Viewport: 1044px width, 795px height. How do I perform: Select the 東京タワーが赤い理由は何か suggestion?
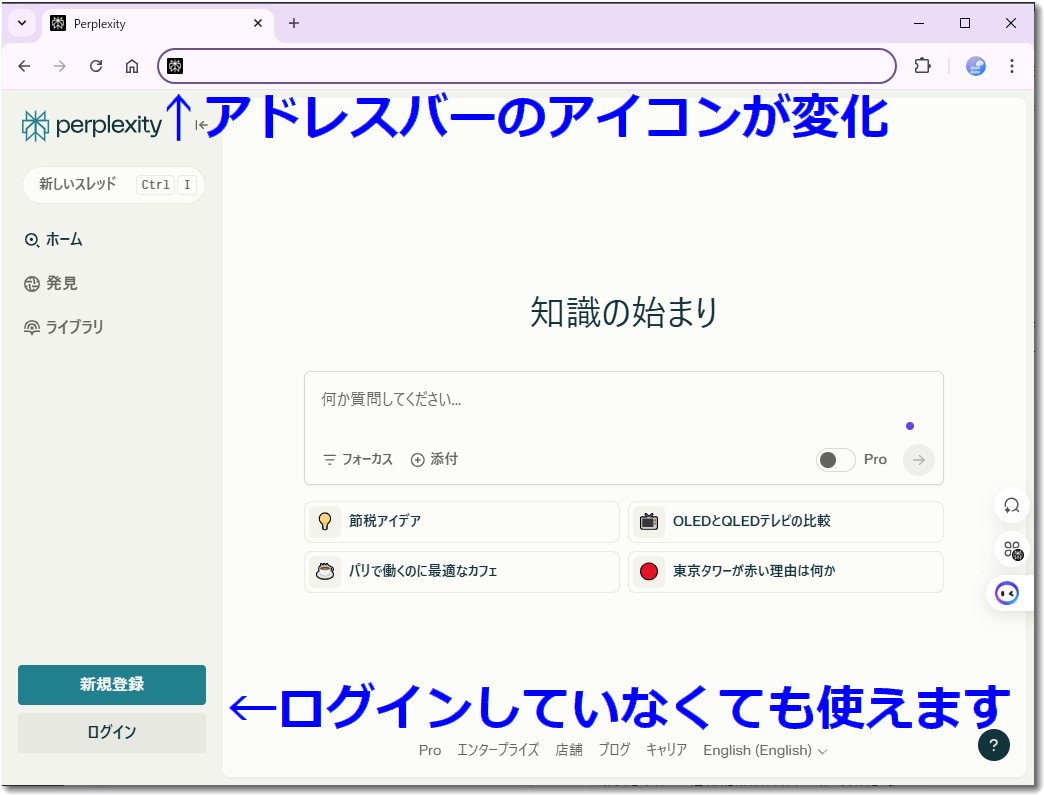coord(786,571)
